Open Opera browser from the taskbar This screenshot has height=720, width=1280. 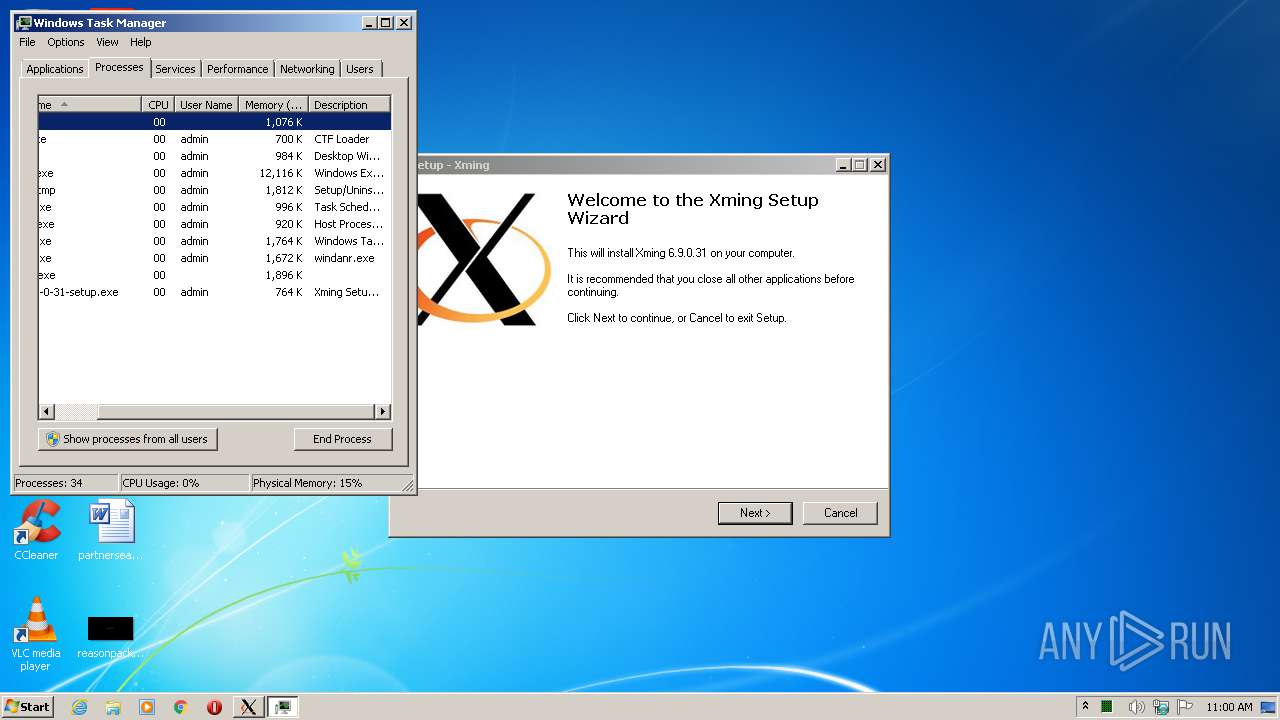click(x=214, y=707)
